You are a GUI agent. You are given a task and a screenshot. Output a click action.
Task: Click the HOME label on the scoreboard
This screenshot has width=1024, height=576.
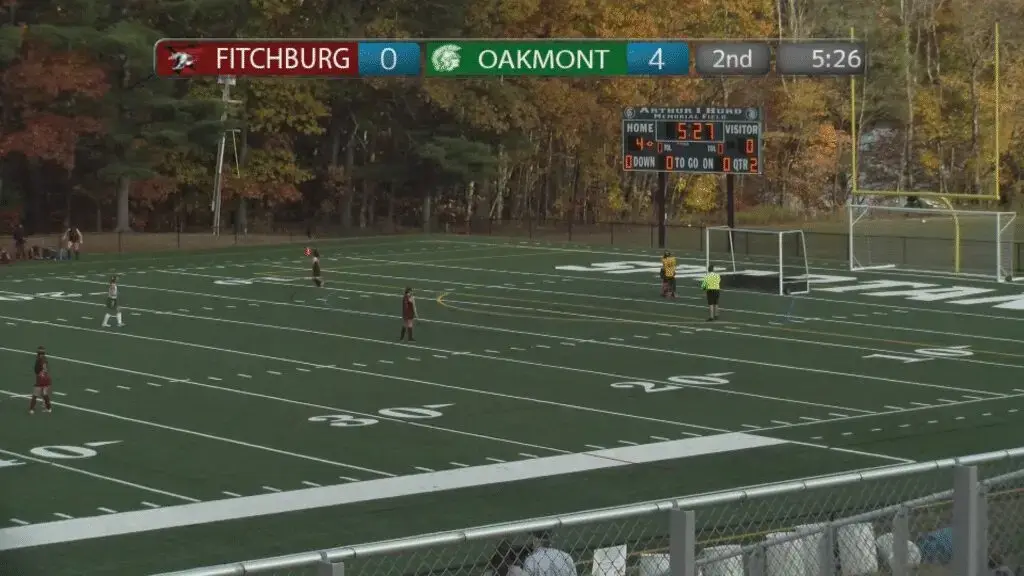639,129
